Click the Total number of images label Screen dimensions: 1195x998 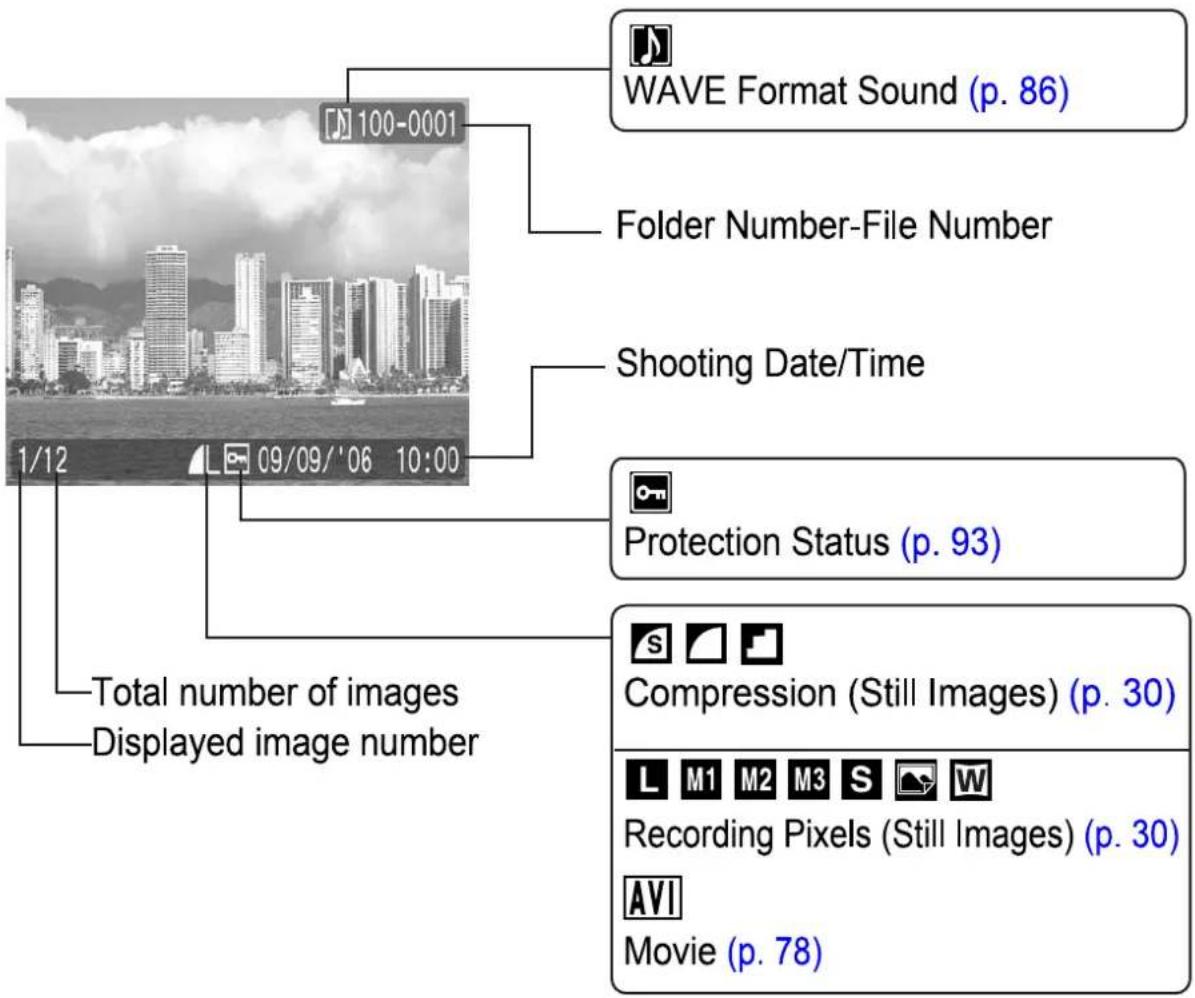pyautogui.click(x=275, y=693)
